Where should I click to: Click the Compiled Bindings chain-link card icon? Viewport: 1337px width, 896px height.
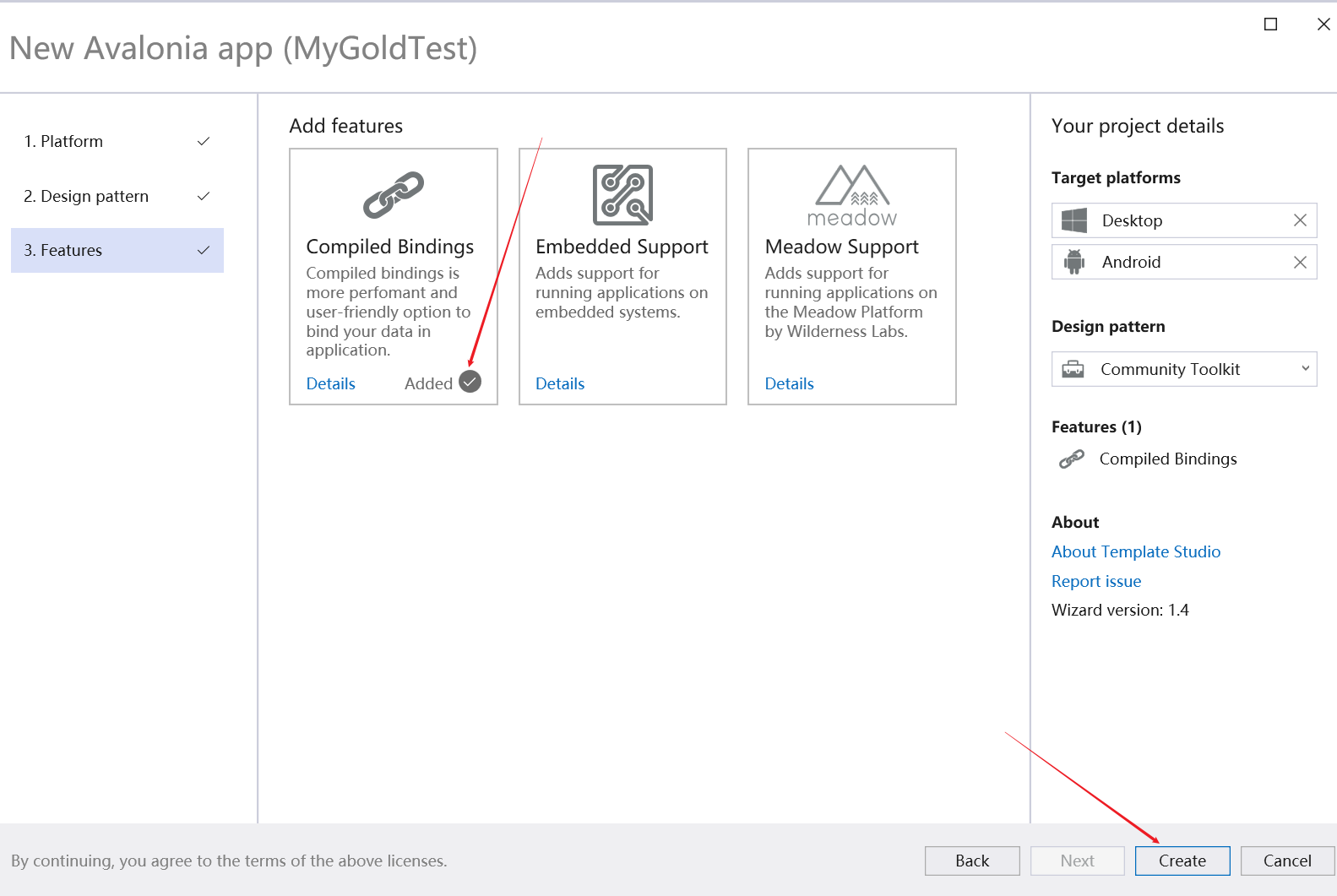(393, 195)
